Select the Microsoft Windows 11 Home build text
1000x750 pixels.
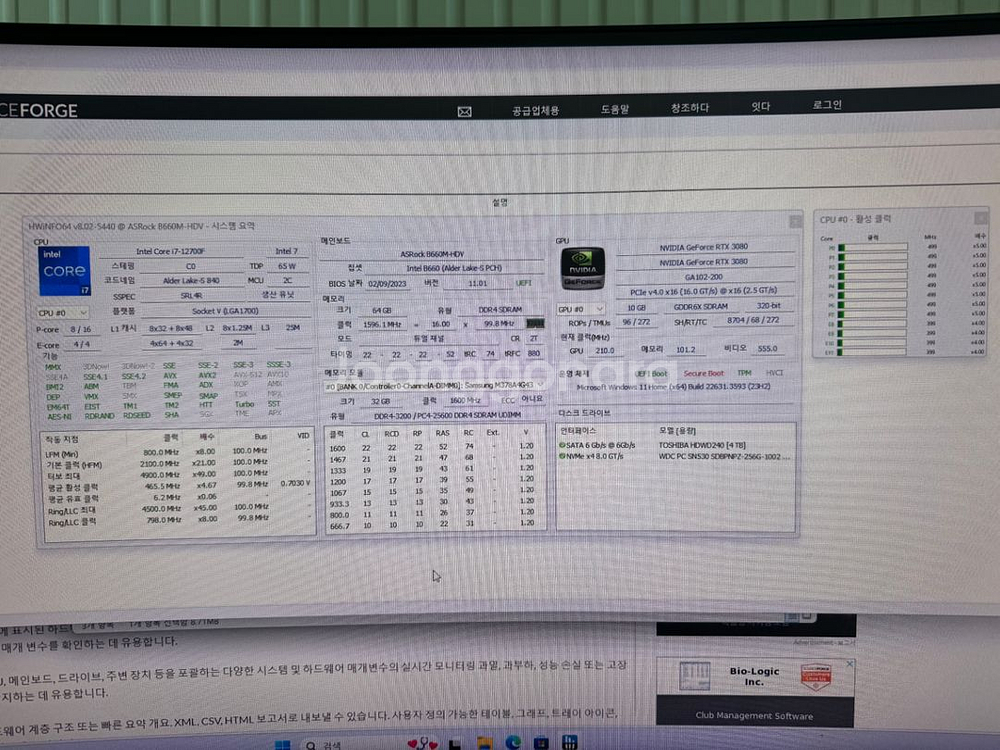click(673, 386)
